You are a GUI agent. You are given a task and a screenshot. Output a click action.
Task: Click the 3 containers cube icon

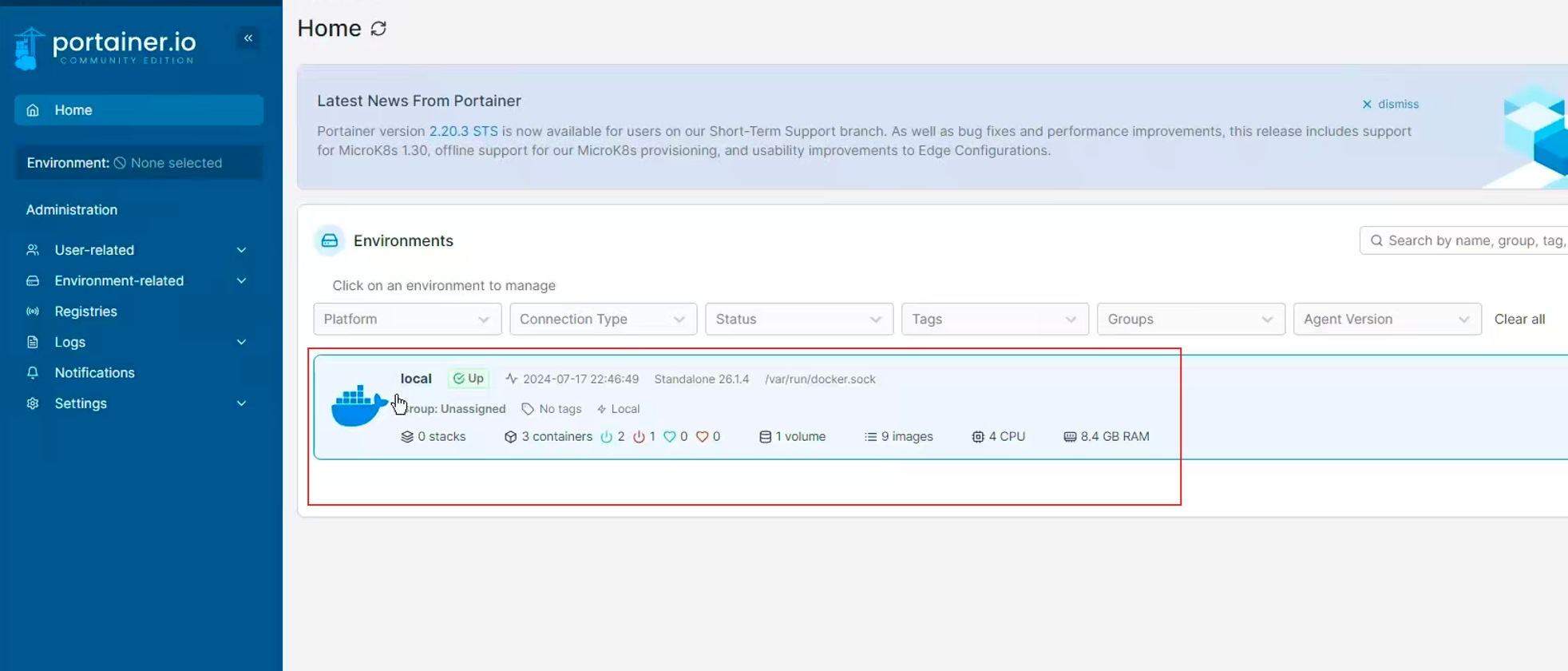pyautogui.click(x=511, y=437)
